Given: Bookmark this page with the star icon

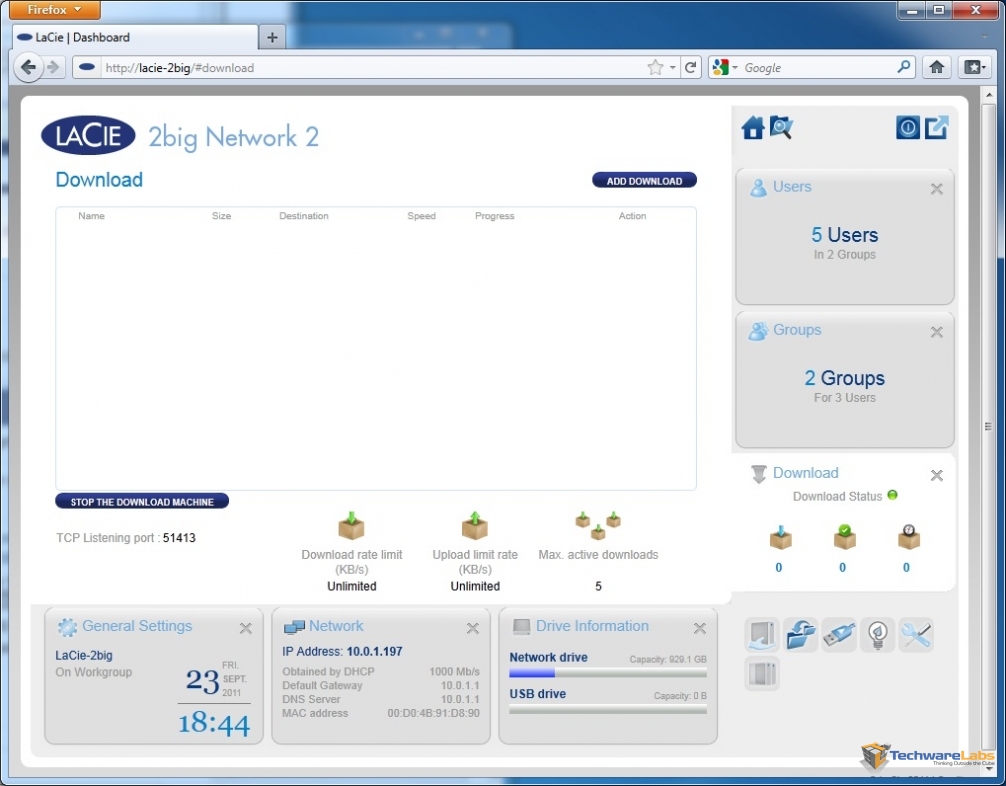Looking at the screenshot, I should coord(655,67).
